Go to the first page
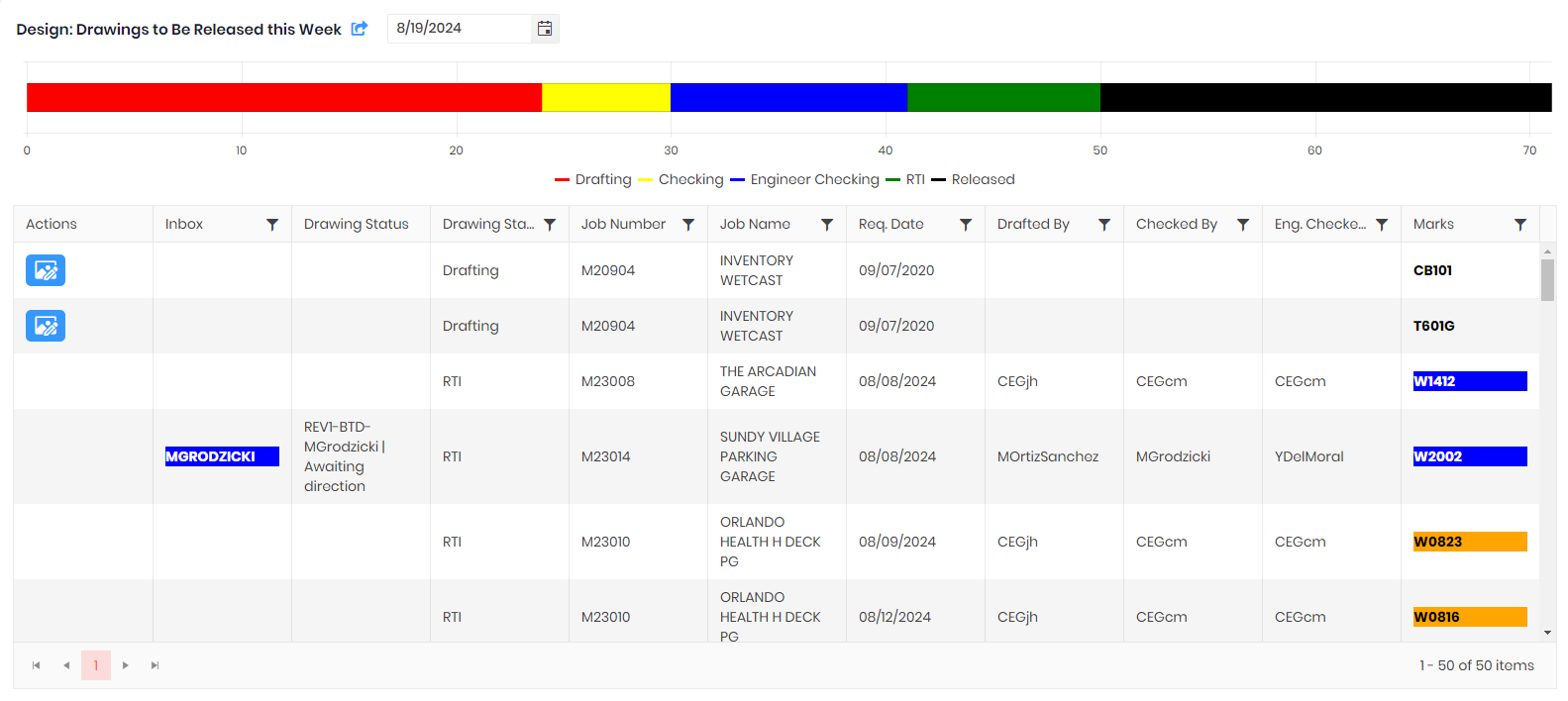Image resolution: width=1568 pixels, height=701 pixels. (37, 665)
